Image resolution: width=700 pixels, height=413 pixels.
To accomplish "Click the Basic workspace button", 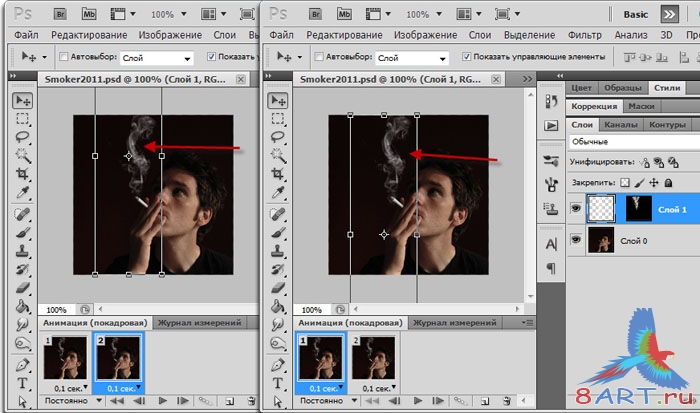I will coord(636,14).
